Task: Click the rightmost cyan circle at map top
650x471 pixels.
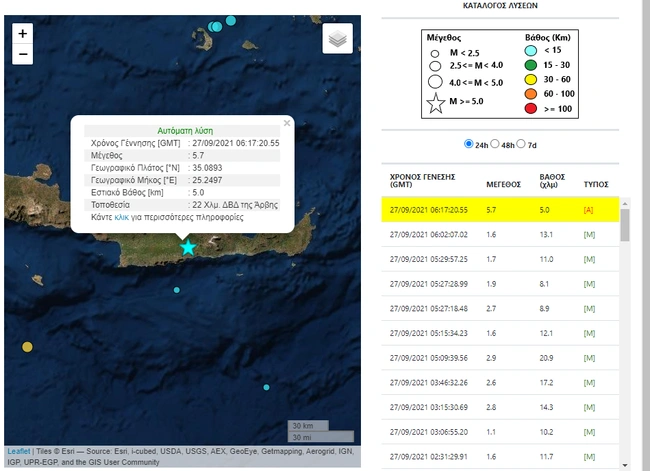Action: 231,20
